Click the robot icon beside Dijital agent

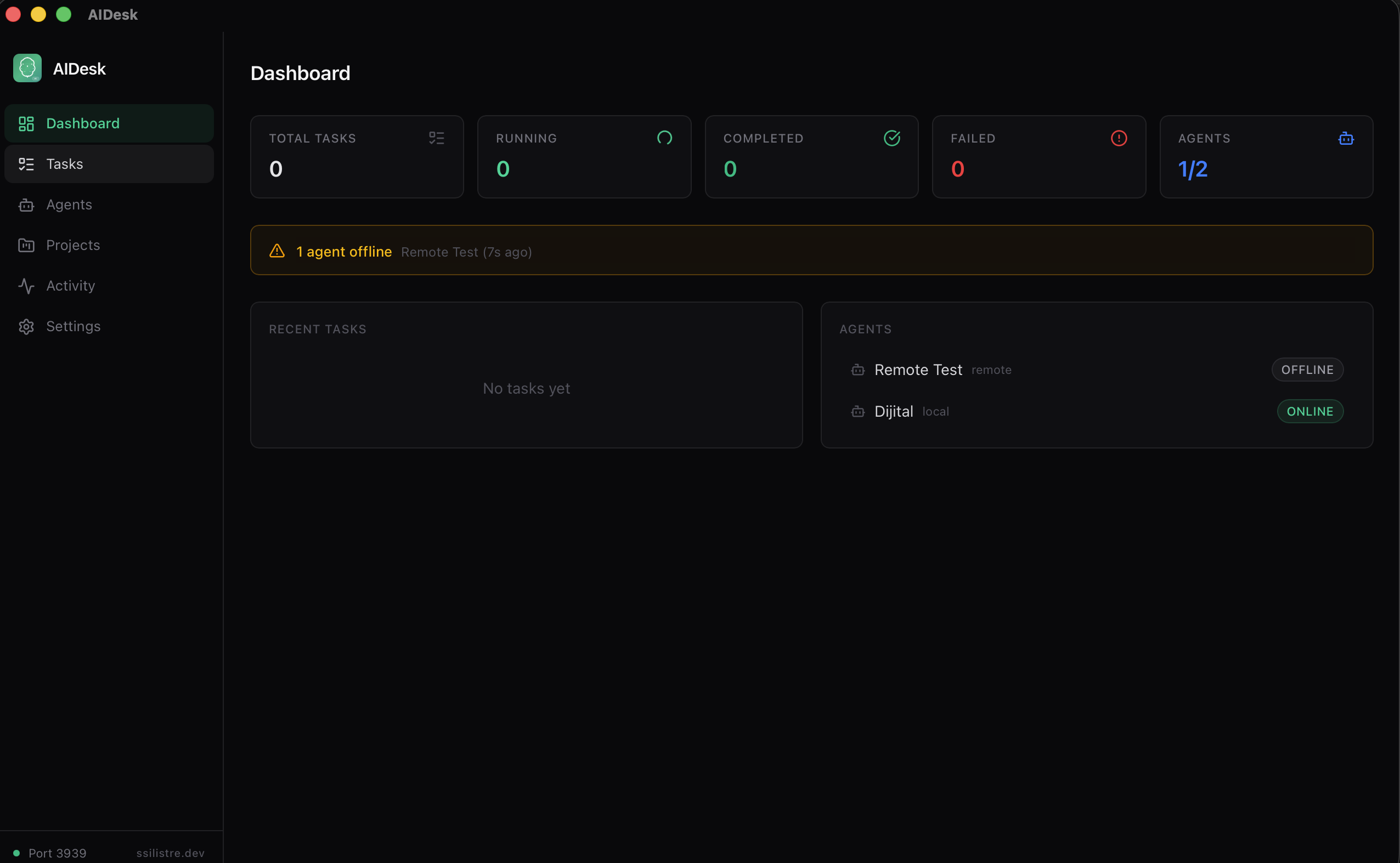click(x=857, y=411)
